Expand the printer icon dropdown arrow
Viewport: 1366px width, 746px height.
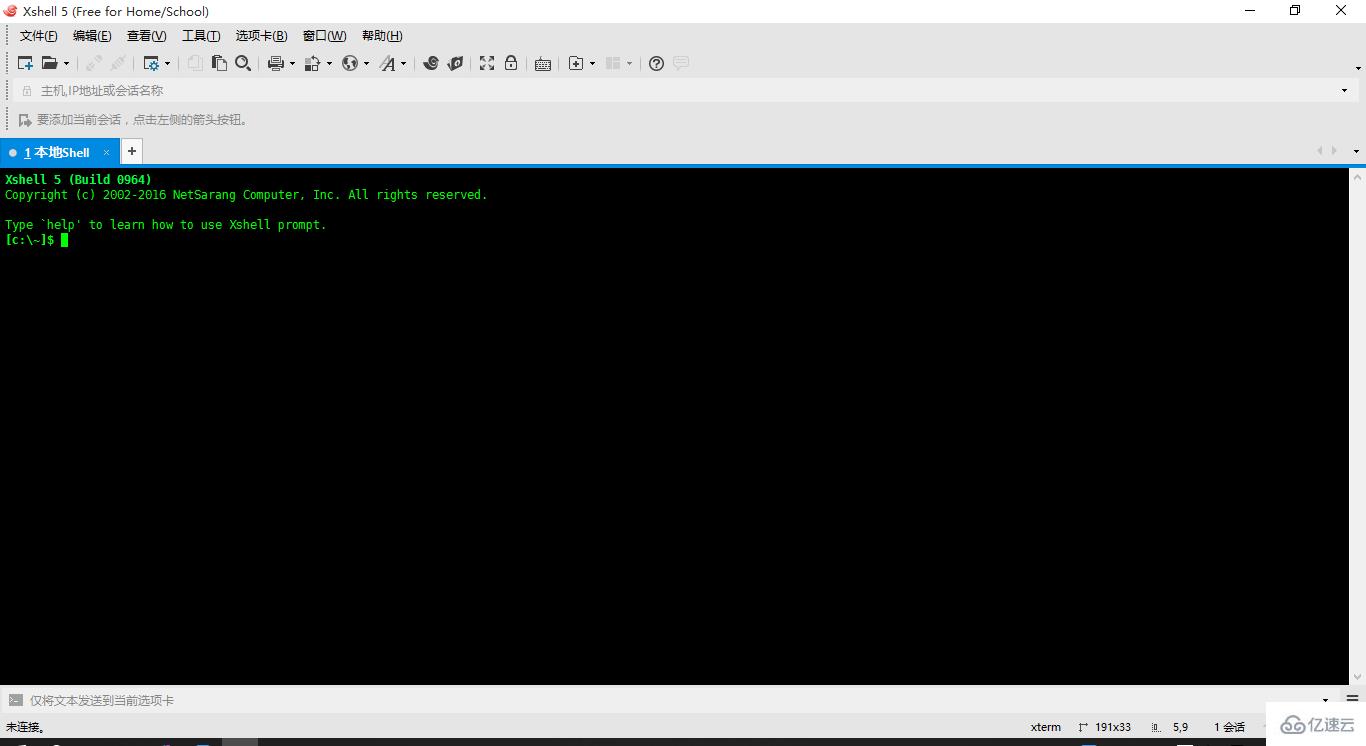click(x=292, y=63)
